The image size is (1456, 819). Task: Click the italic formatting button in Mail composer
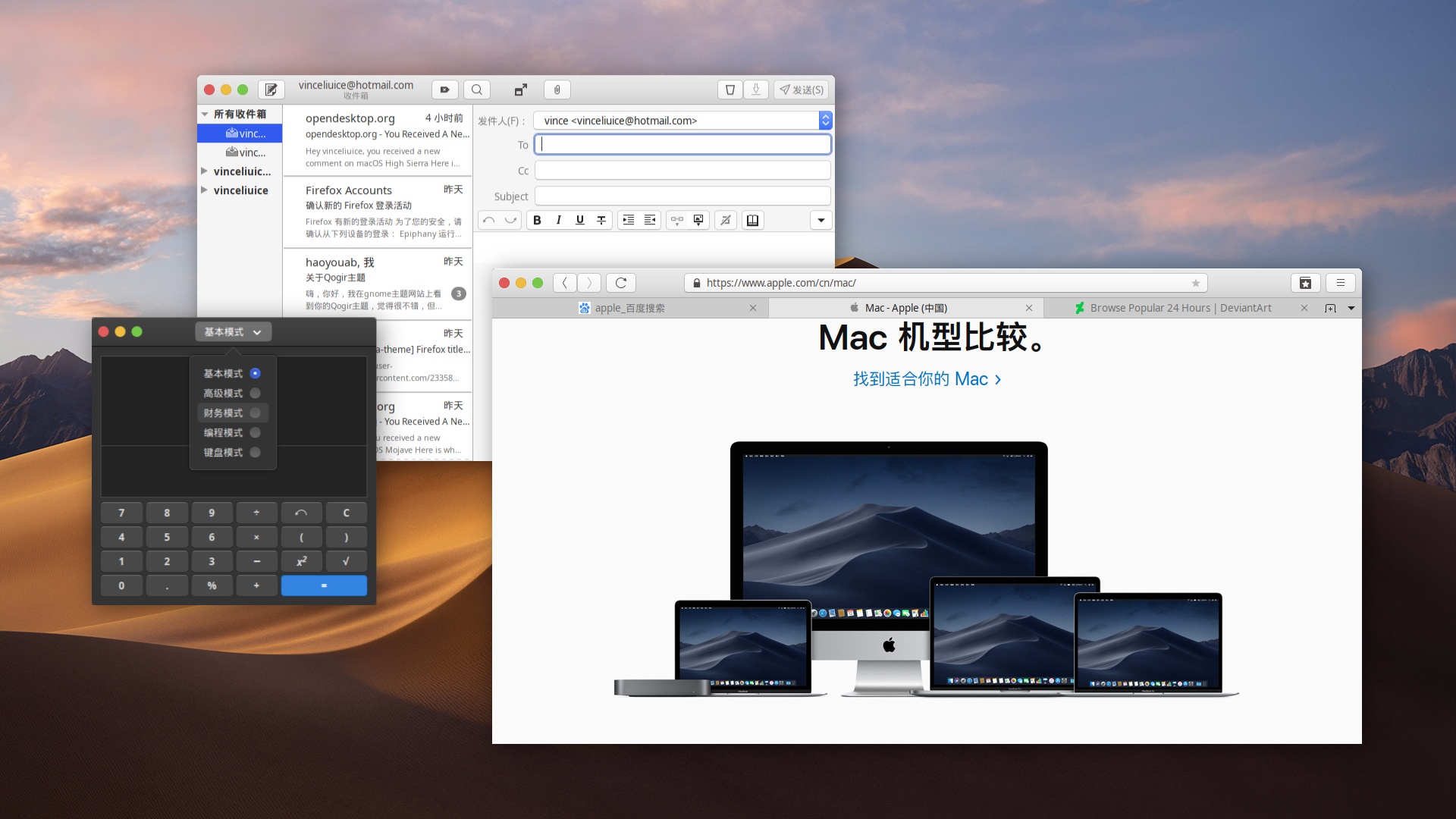(557, 220)
